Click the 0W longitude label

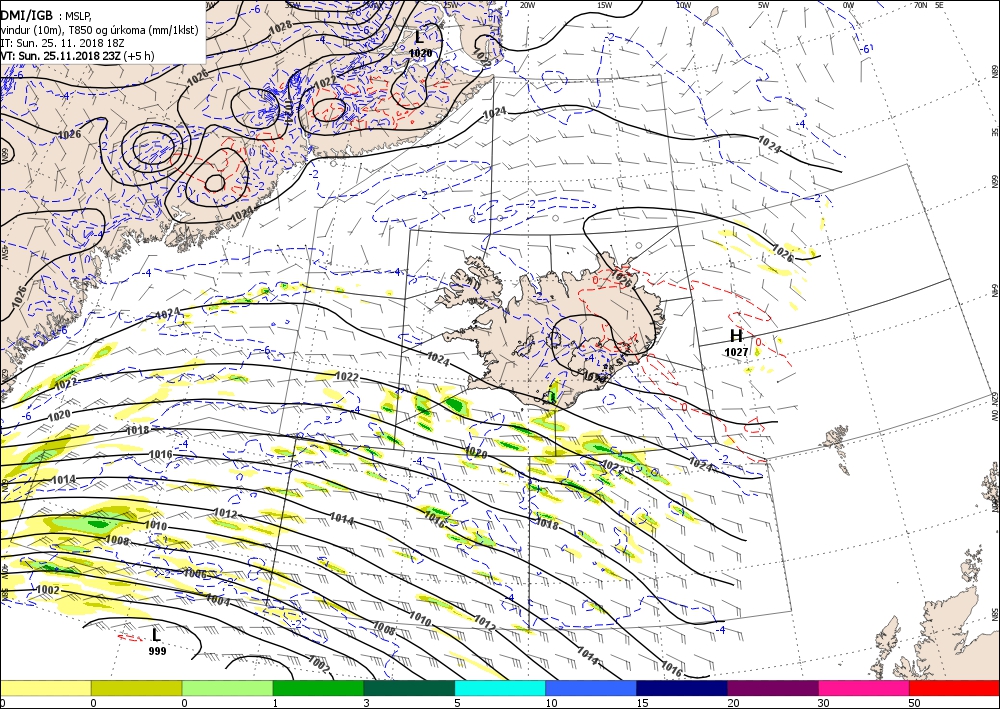click(848, 5)
